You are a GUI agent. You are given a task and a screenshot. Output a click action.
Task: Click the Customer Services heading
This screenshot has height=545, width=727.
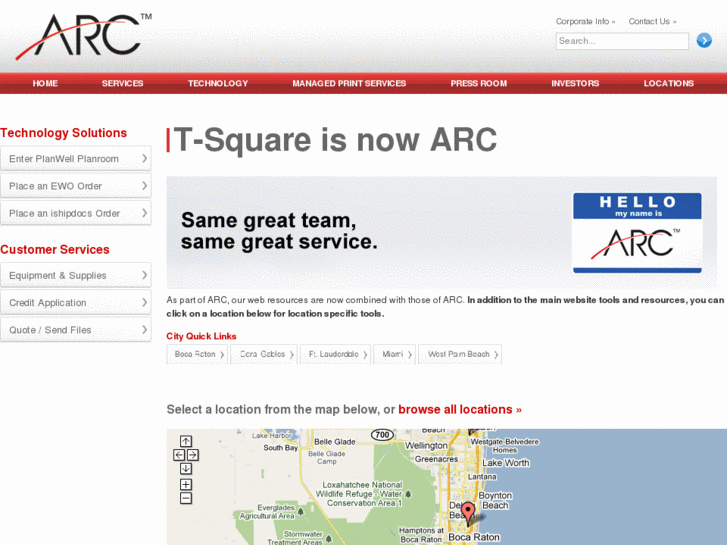click(x=55, y=250)
